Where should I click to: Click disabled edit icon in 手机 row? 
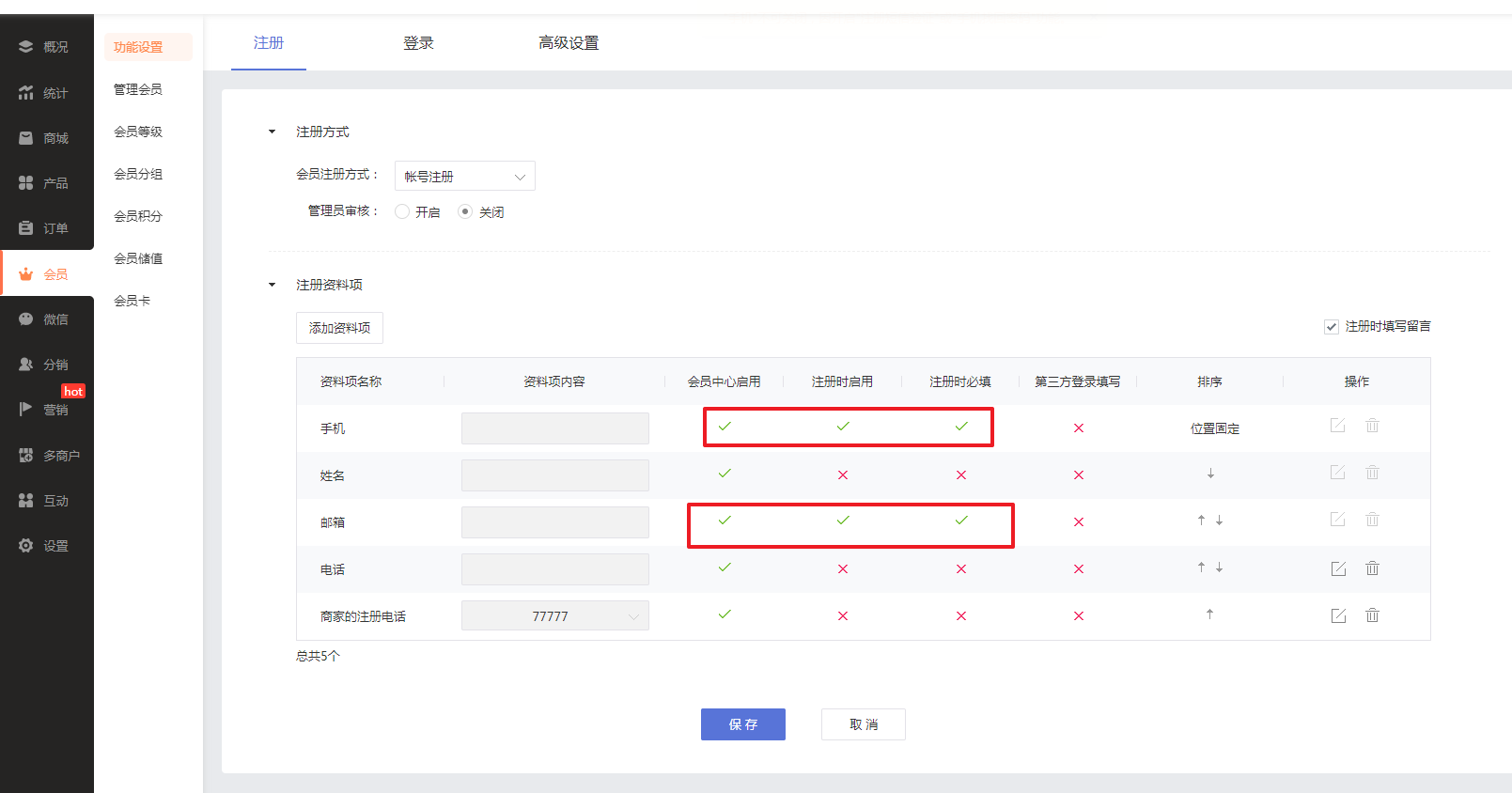tap(1338, 426)
